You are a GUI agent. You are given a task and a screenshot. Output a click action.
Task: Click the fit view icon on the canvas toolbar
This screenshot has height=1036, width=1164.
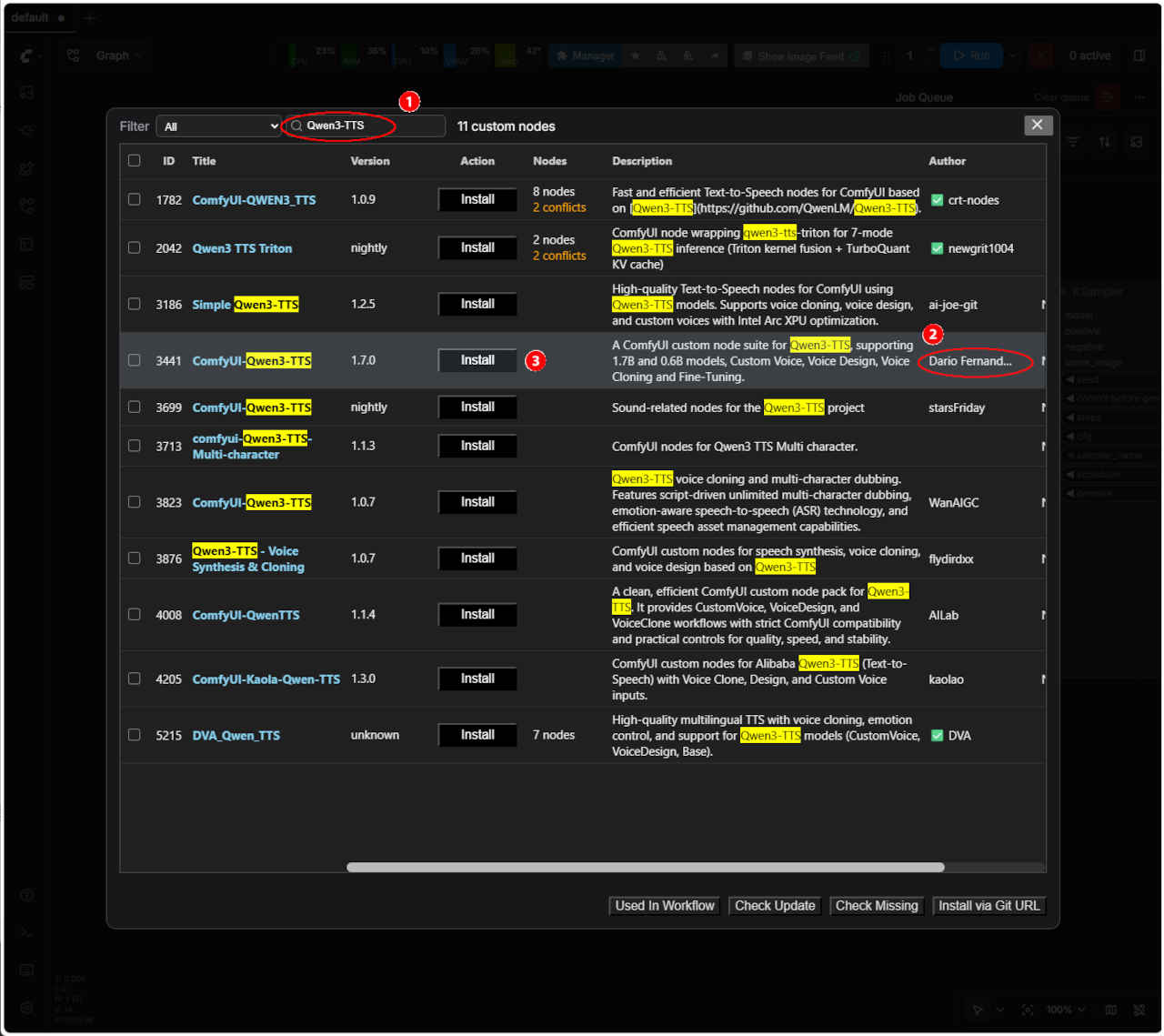[1028, 1010]
